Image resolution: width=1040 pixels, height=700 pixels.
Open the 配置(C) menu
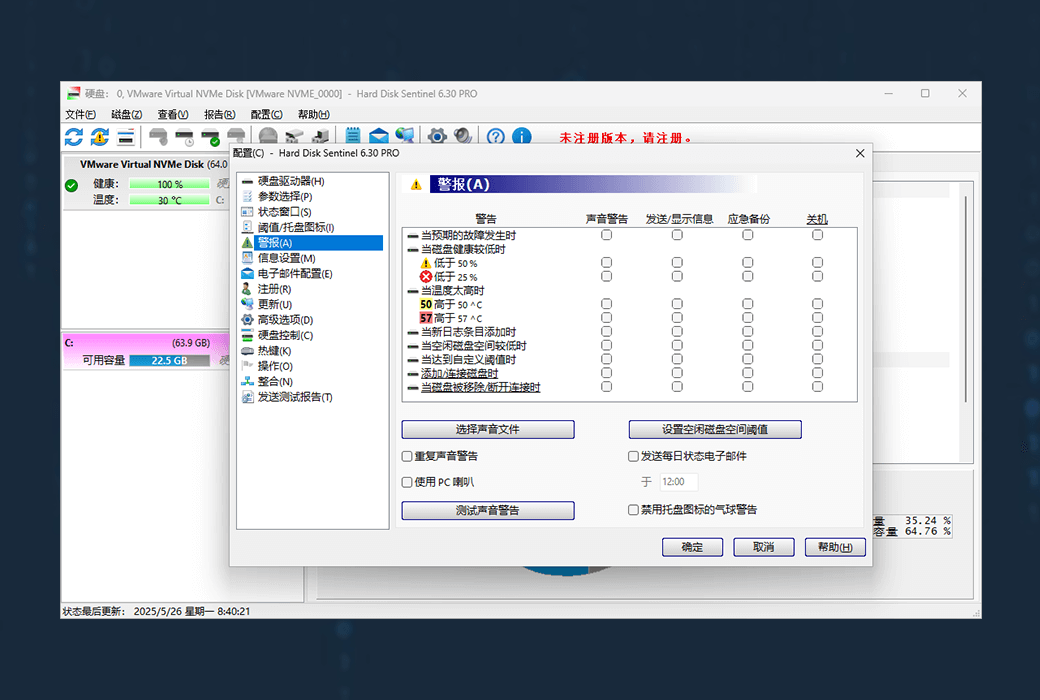(x=267, y=114)
